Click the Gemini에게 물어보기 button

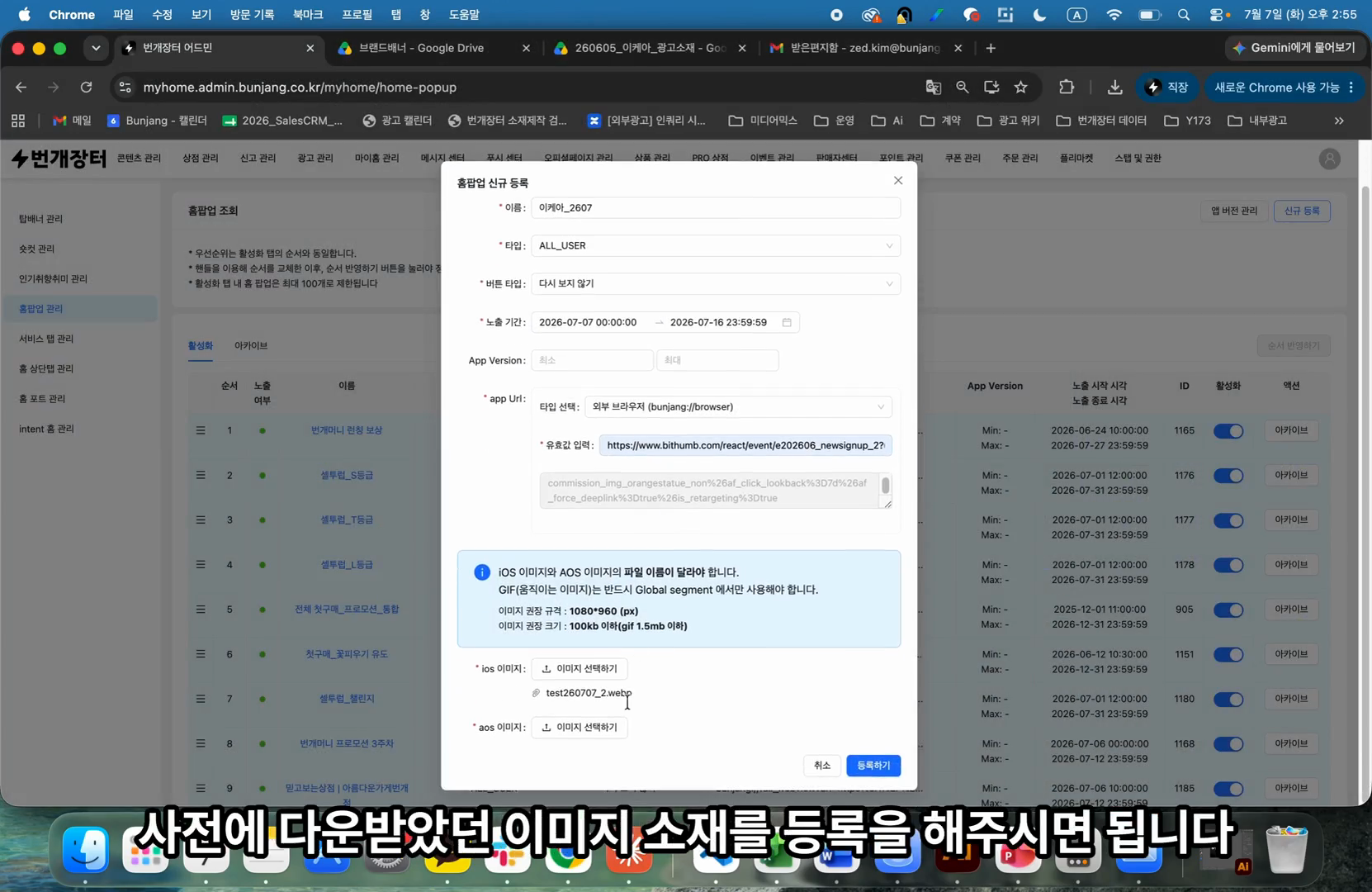1294,48
